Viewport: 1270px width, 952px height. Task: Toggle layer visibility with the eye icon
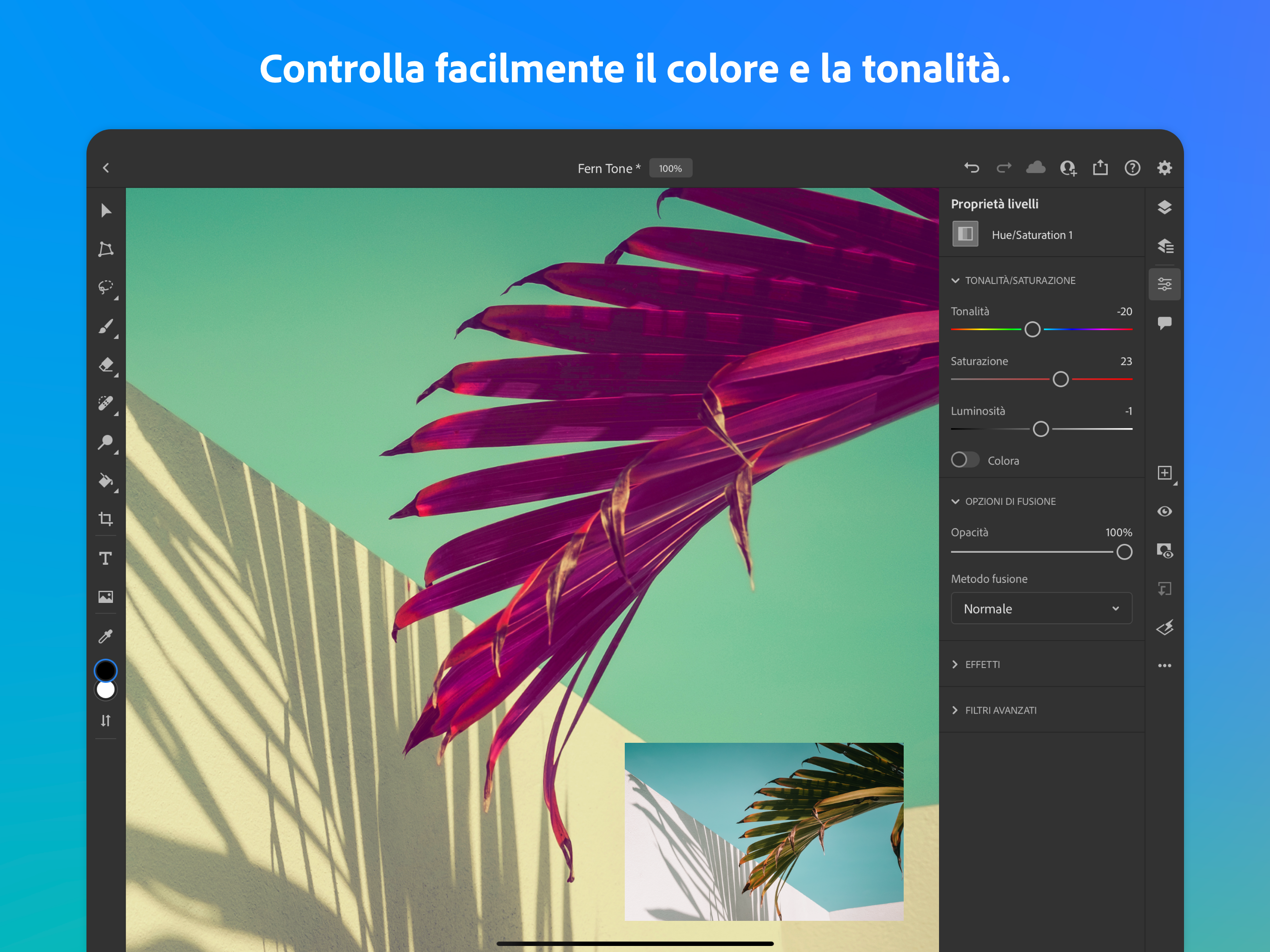tap(1165, 511)
